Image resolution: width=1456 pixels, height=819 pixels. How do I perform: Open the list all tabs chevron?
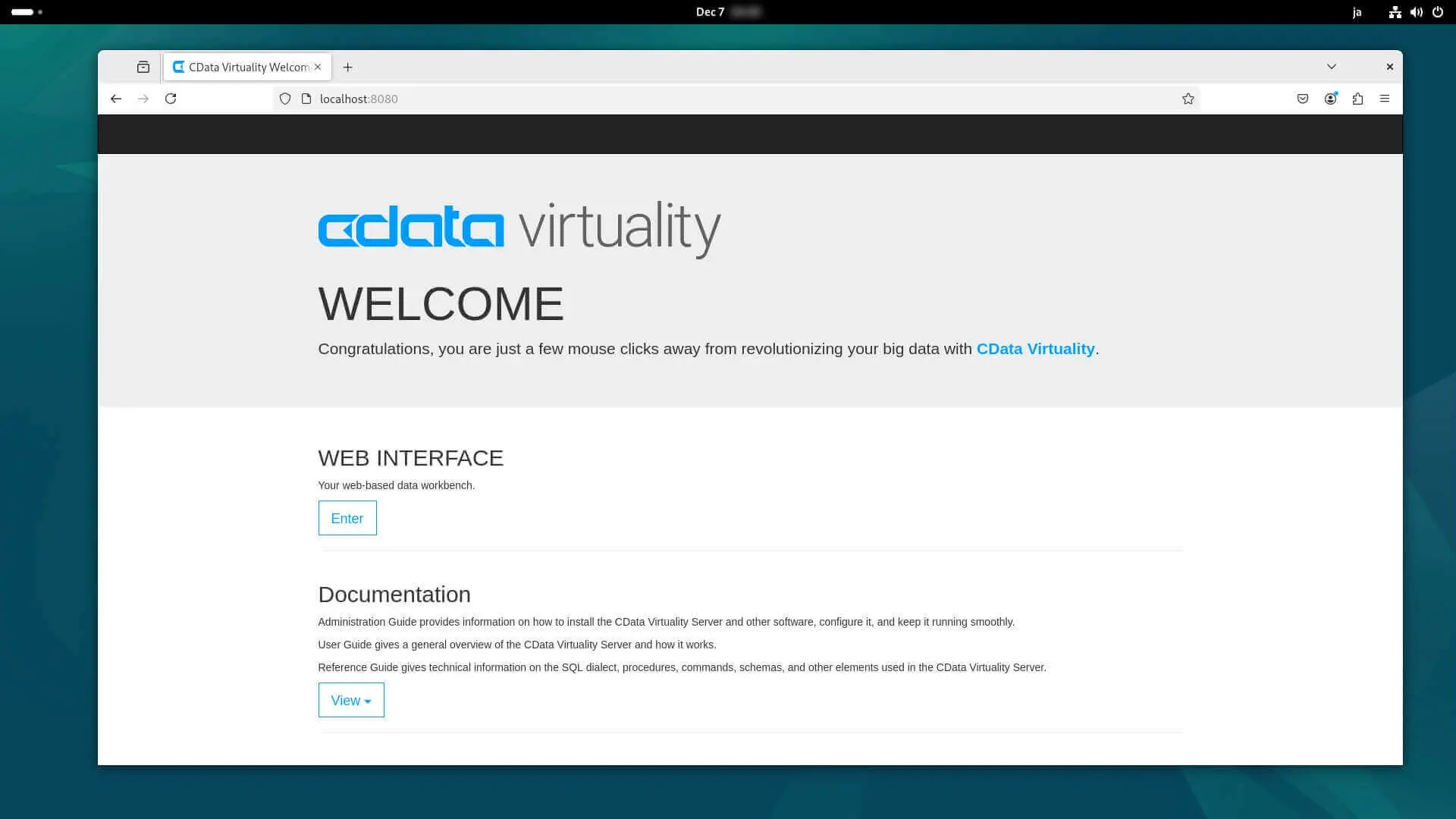click(x=1331, y=67)
